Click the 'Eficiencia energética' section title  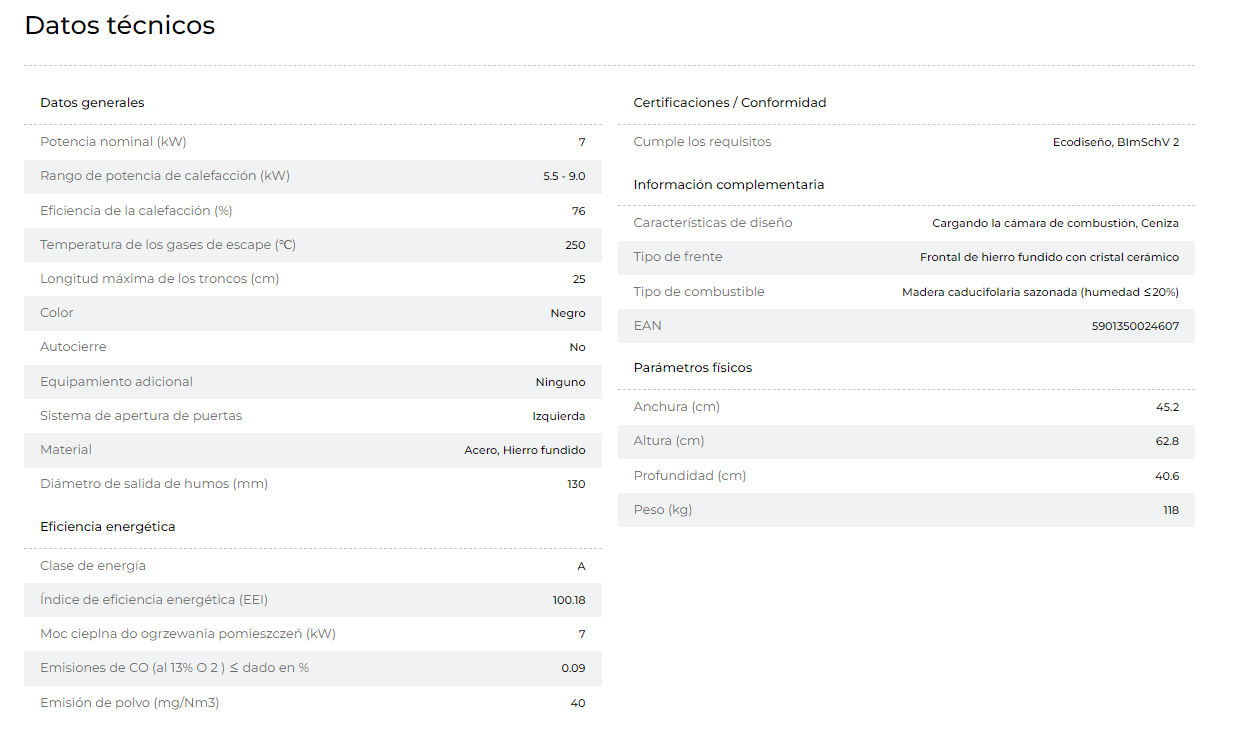[108, 527]
